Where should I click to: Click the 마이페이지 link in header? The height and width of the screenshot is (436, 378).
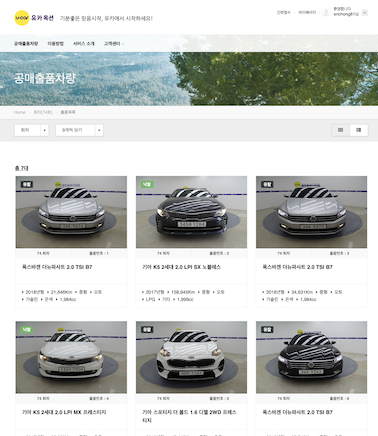[307, 13]
